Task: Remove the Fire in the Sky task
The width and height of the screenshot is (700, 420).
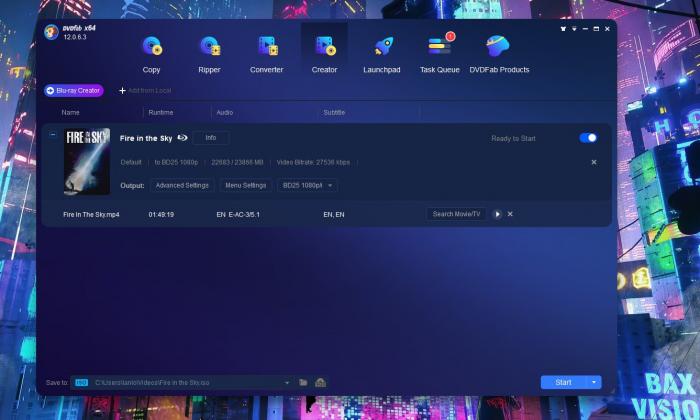Action: [594, 162]
